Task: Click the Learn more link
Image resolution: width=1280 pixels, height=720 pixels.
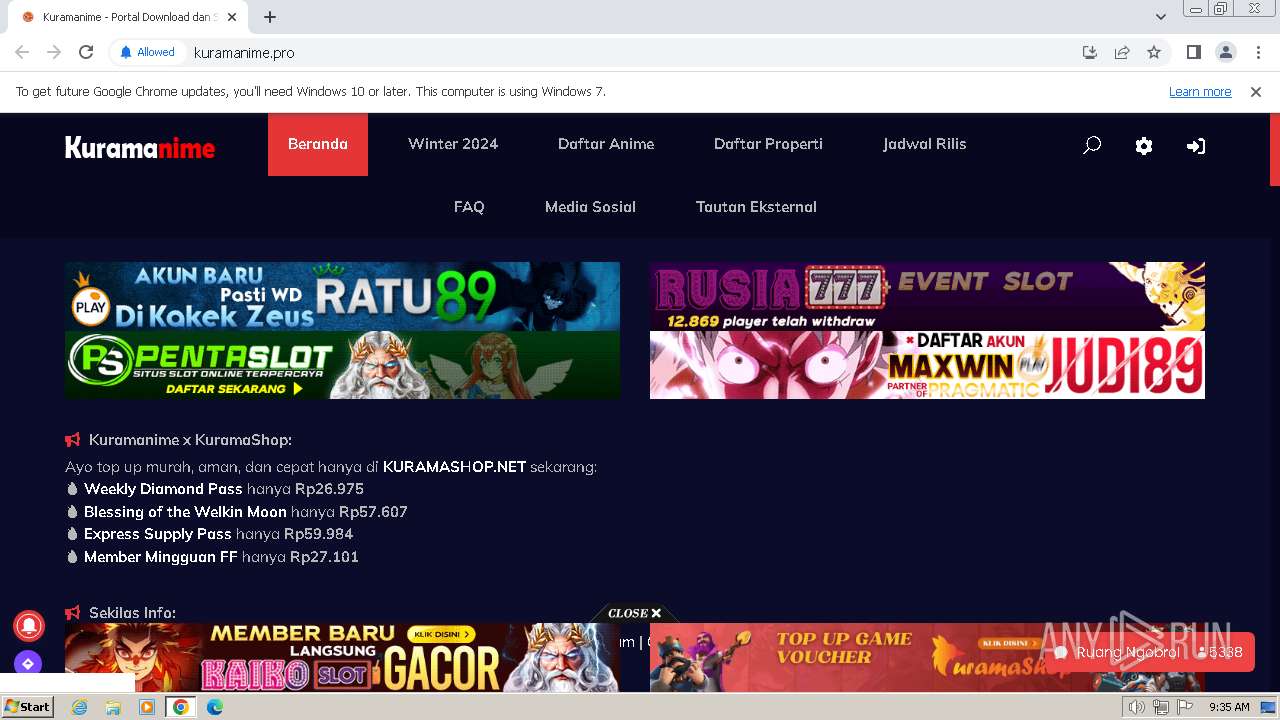Action: [1200, 91]
